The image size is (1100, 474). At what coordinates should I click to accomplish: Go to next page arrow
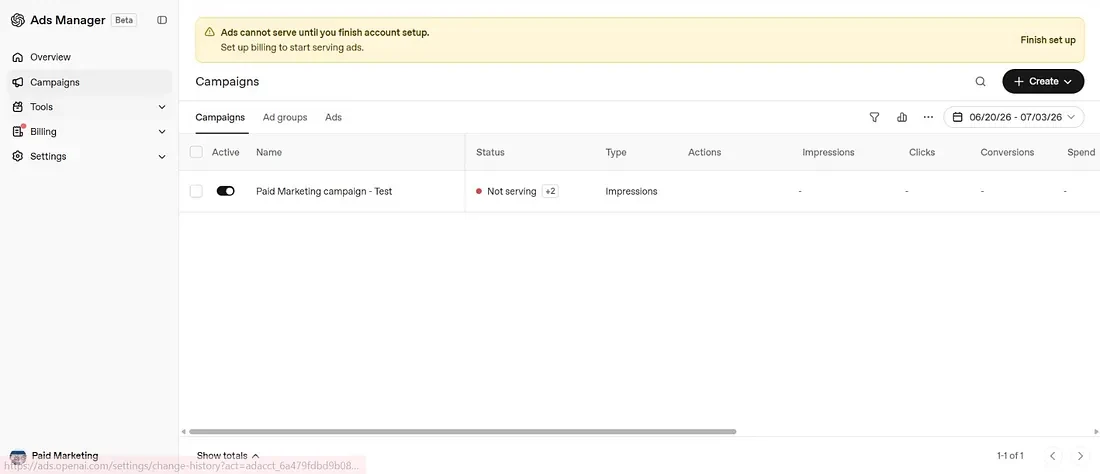[1080, 456]
